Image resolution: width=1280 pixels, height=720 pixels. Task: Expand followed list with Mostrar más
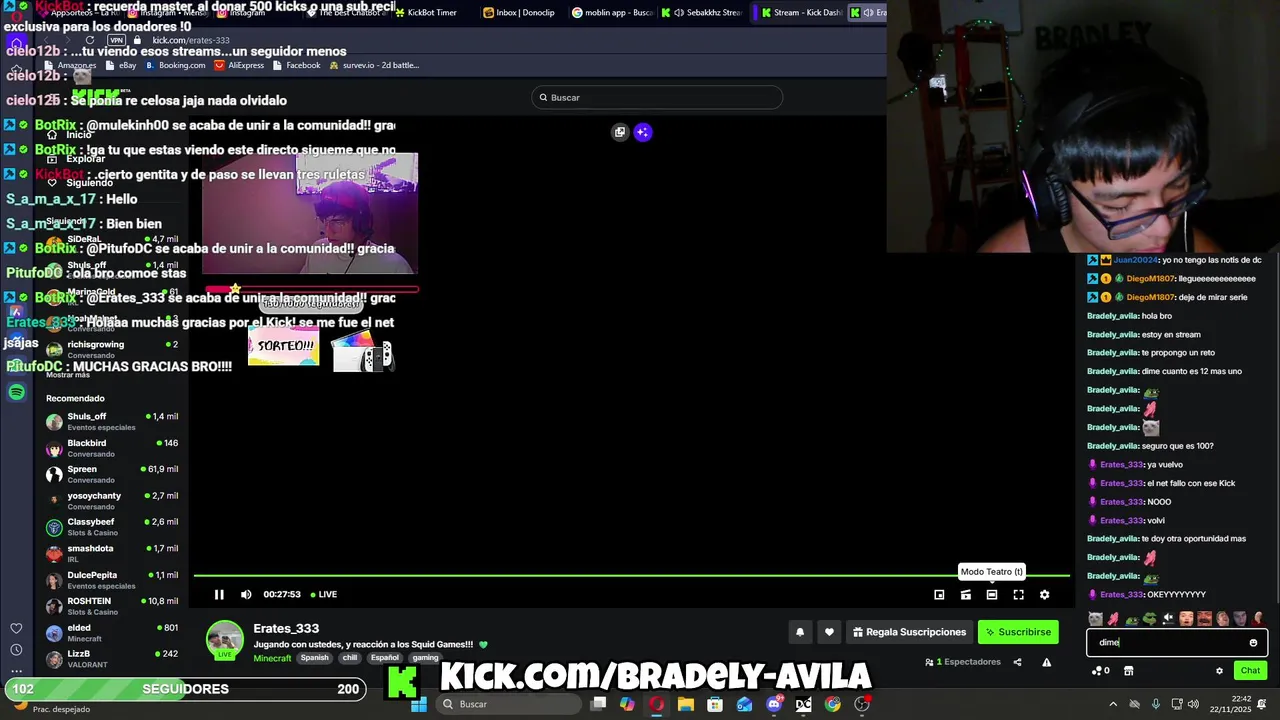tap(68, 375)
